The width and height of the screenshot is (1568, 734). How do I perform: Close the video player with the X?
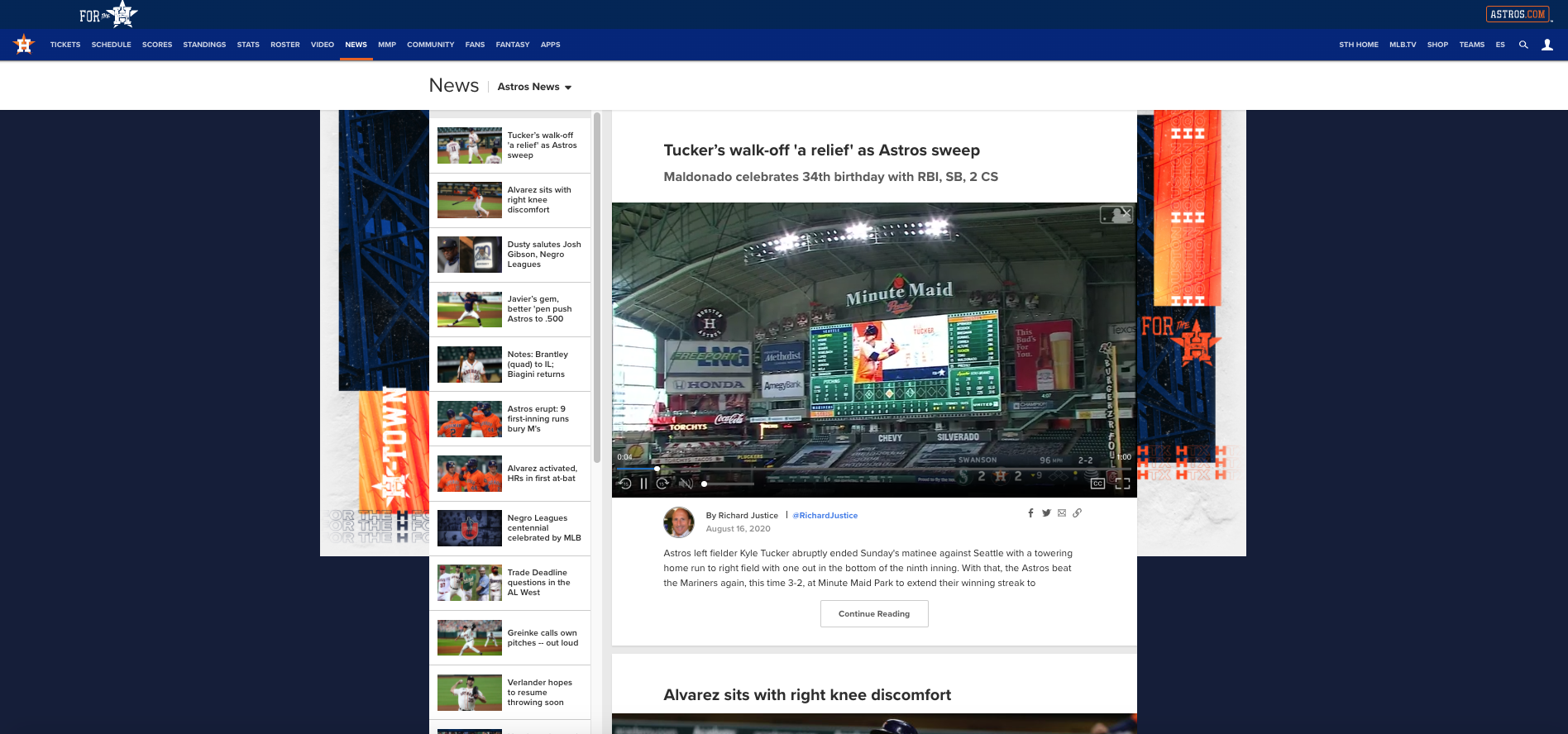pos(1126,212)
